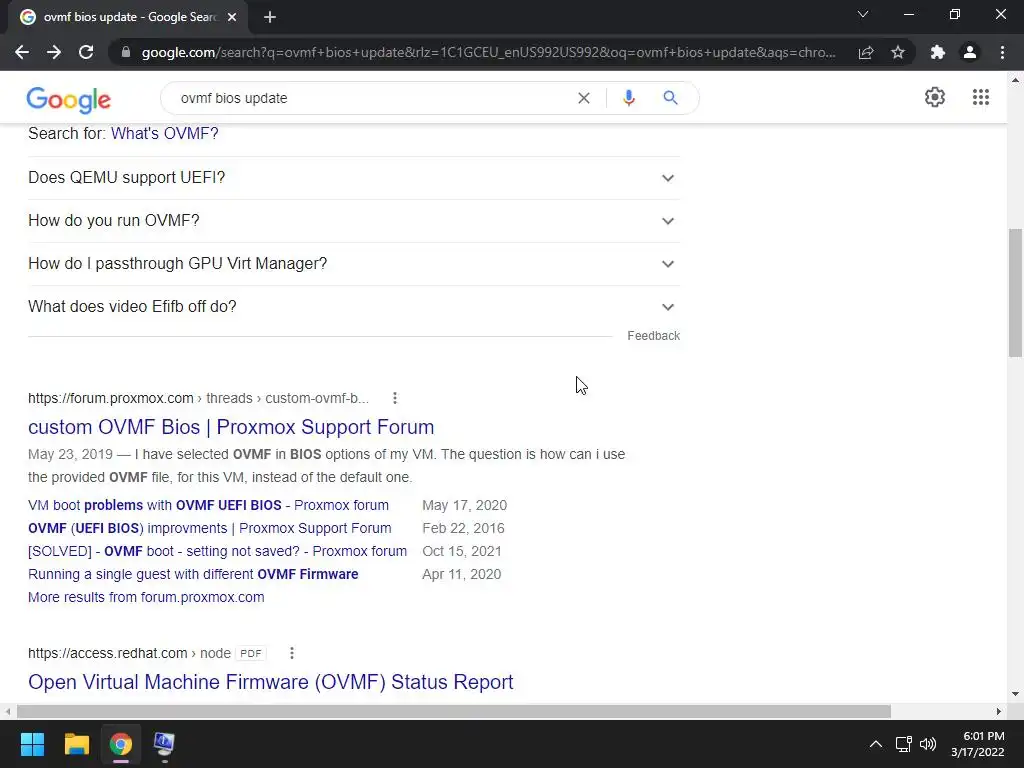This screenshot has height=768, width=1024.
Task: Open the Windows Start menu
Action: [32, 744]
